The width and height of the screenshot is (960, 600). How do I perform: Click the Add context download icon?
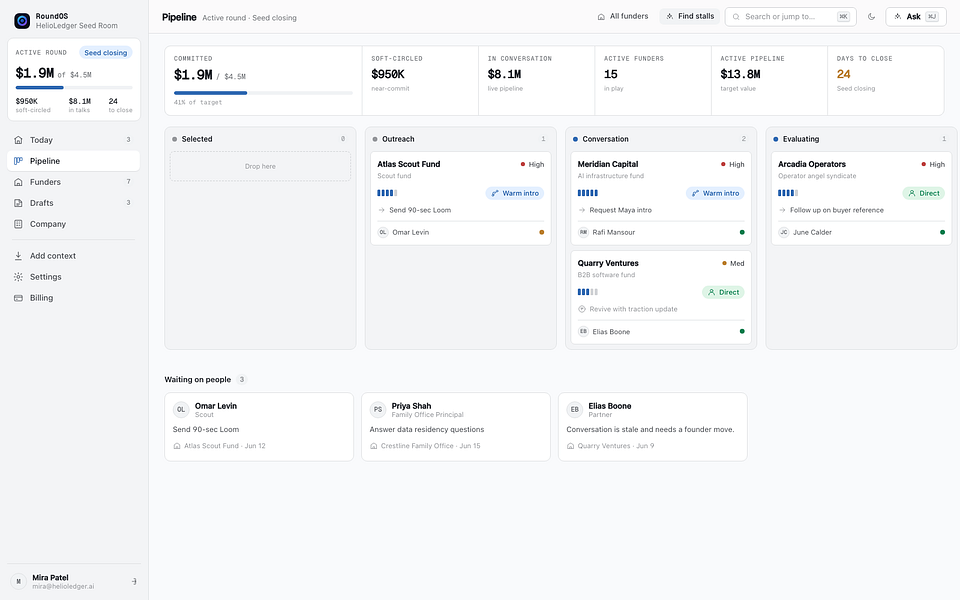(18, 256)
